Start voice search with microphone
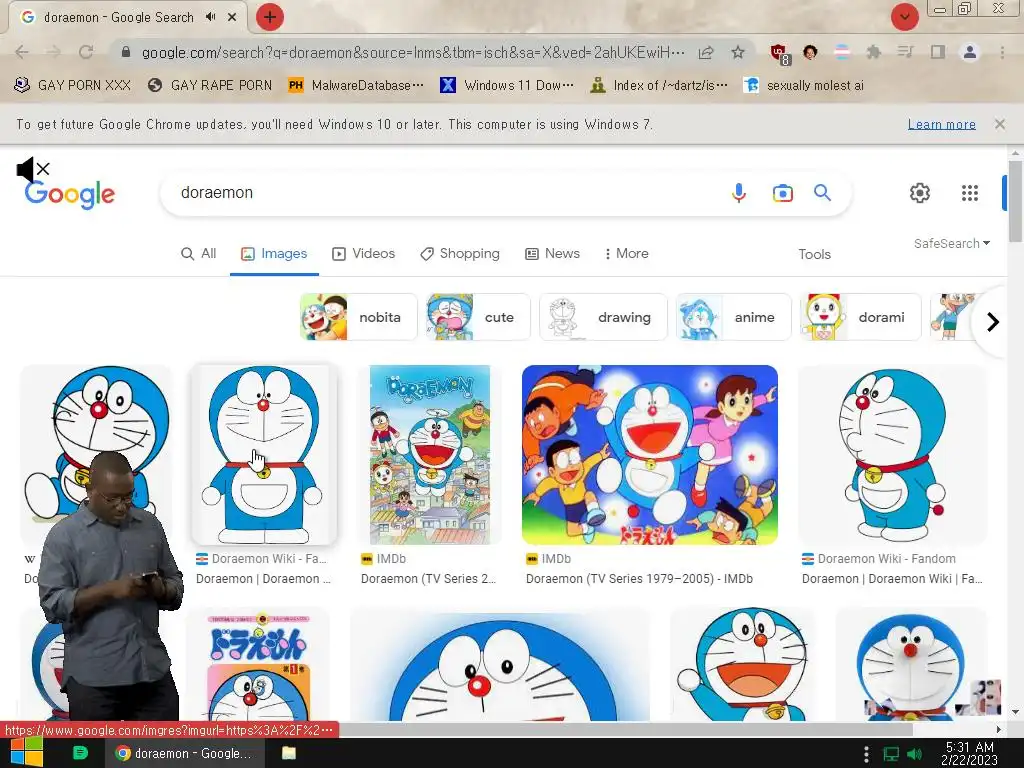This screenshot has width=1024, height=768. [x=739, y=193]
